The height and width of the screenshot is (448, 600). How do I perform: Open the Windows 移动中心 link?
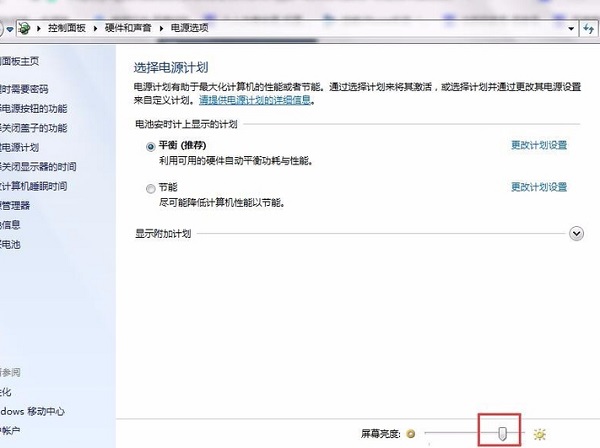click(x=35, y=411)
